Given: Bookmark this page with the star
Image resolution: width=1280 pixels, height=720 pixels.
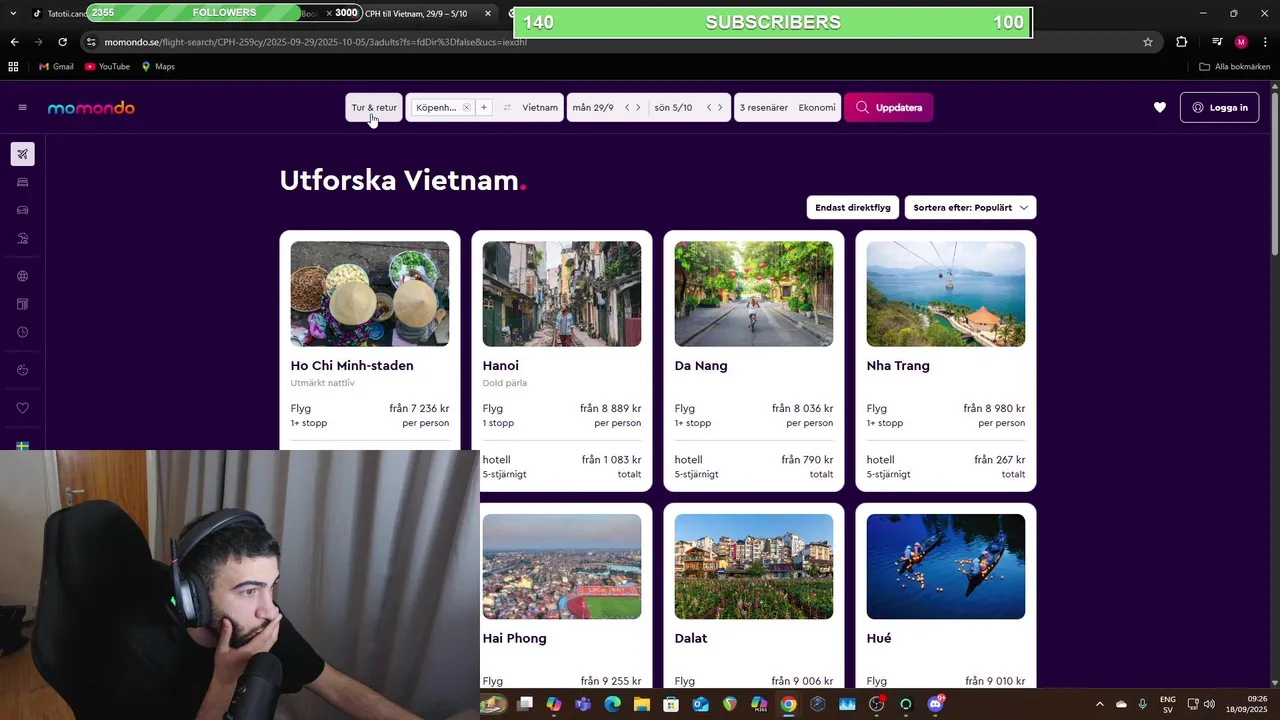Looking at the screenshot, I should point(1148,42).
